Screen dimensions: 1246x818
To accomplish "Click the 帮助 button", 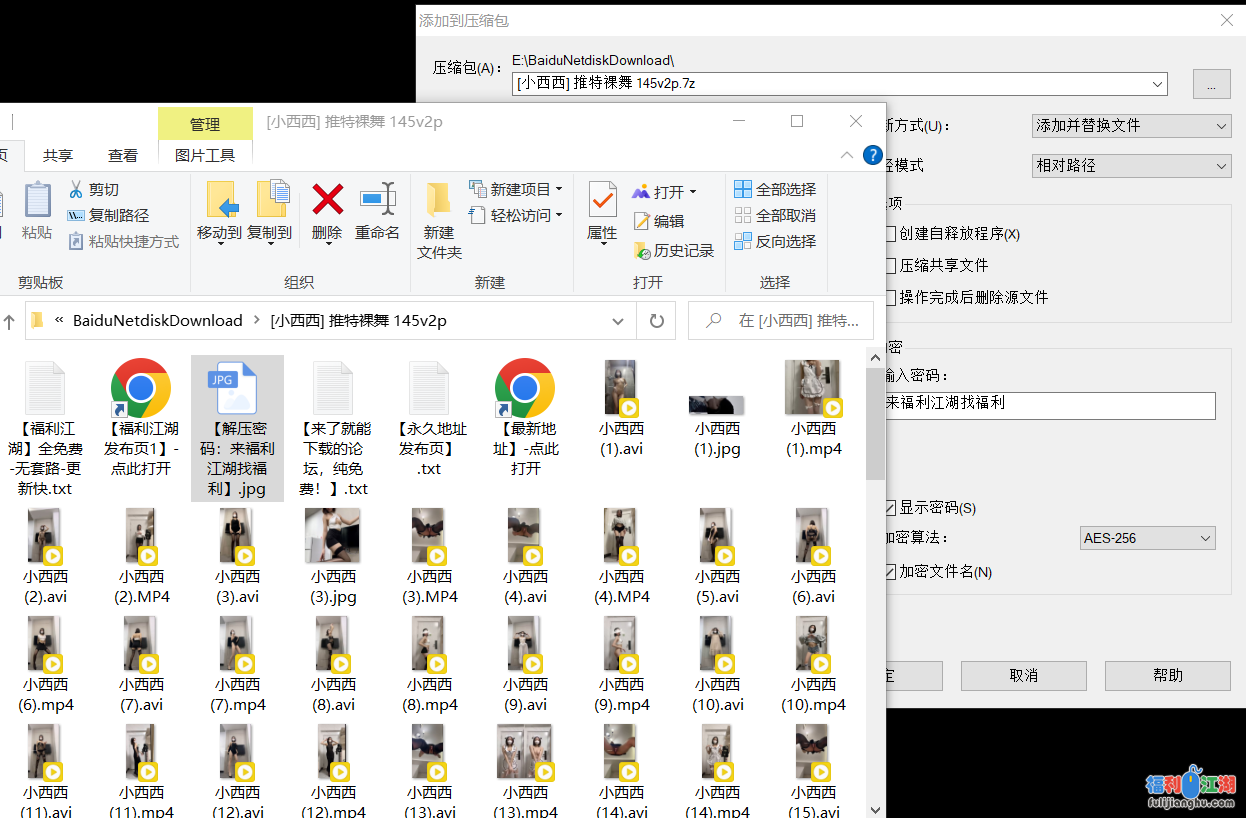I will pyautogui.click(x=1167, y=675).
